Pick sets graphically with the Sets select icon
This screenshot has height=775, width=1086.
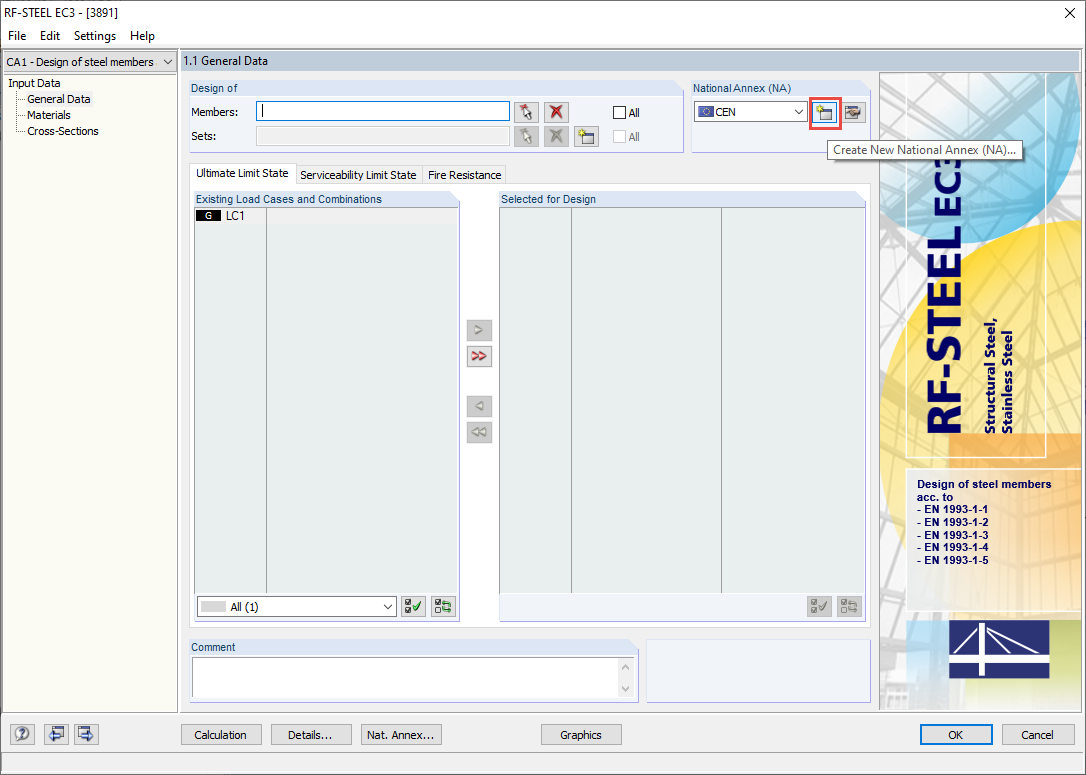click(526, 136)
